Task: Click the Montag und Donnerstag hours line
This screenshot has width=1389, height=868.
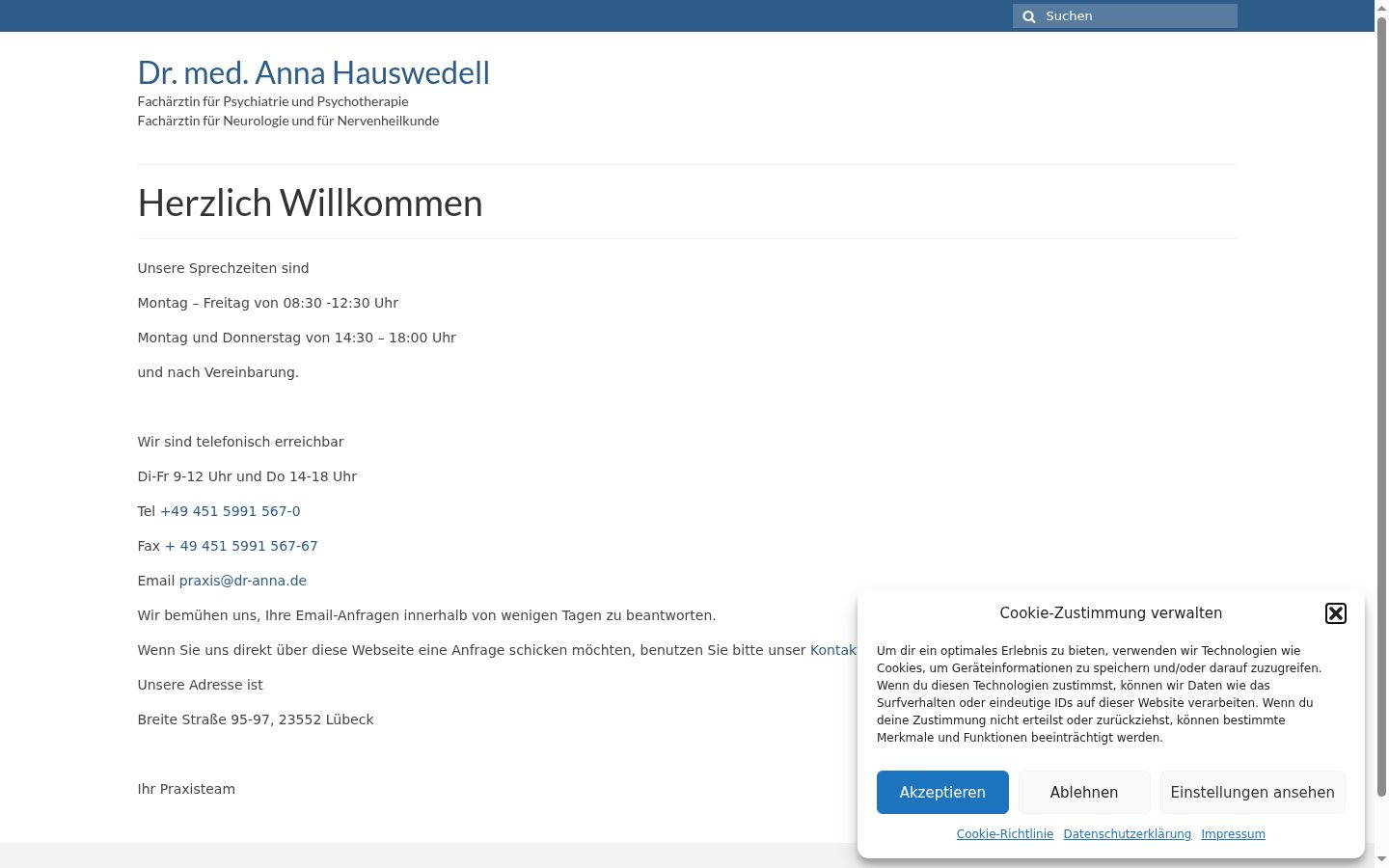Action: pos(297,338)
